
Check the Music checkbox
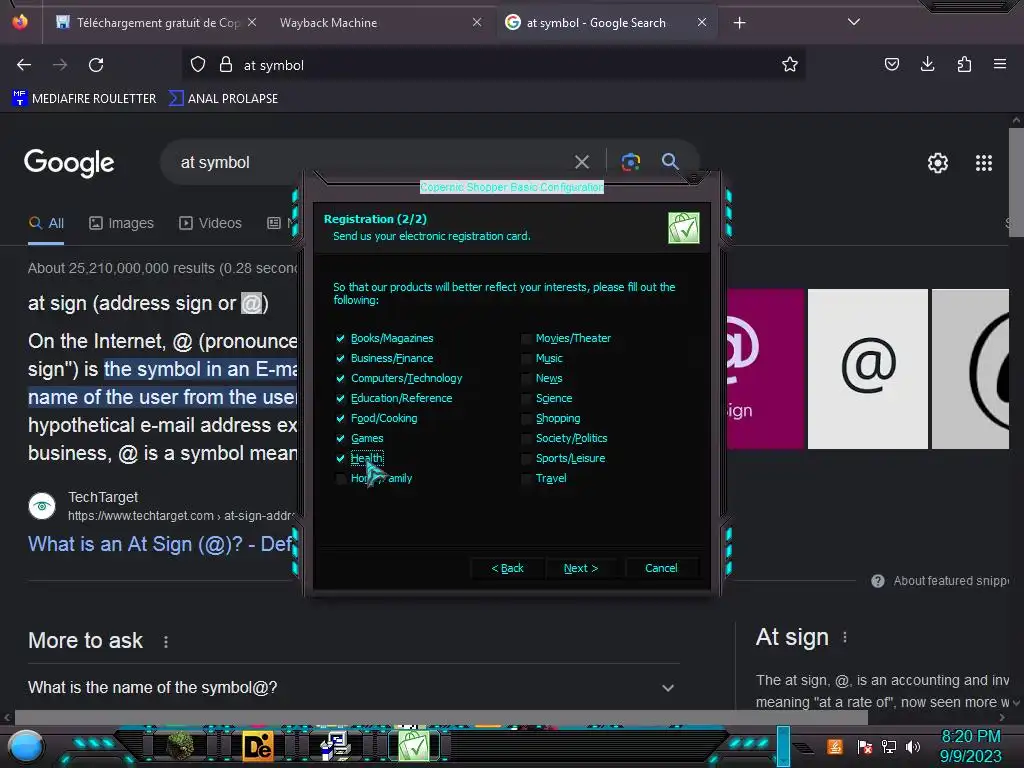point(526,359)
